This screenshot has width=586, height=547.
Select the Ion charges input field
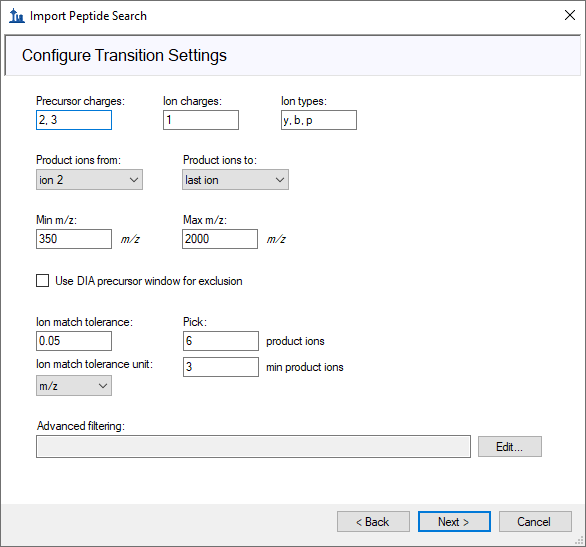click(201, 120)
